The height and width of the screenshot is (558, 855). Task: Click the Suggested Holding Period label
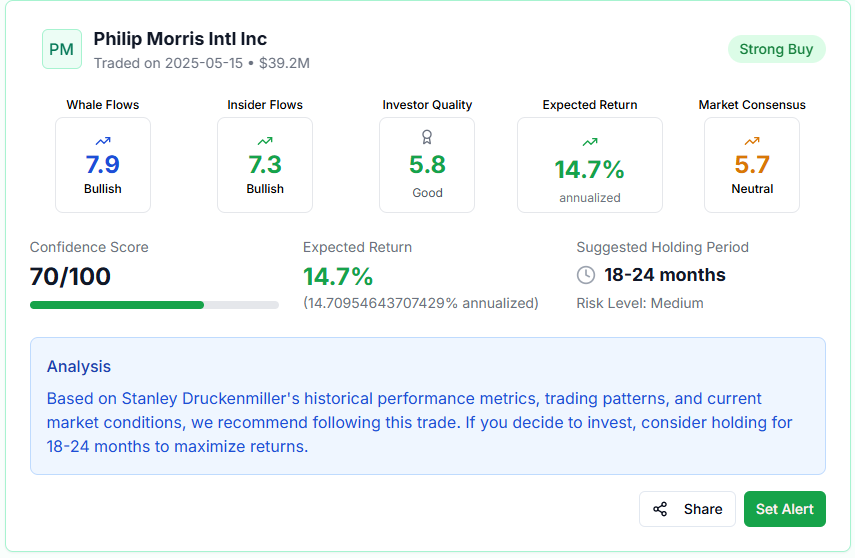click(663, 247)
